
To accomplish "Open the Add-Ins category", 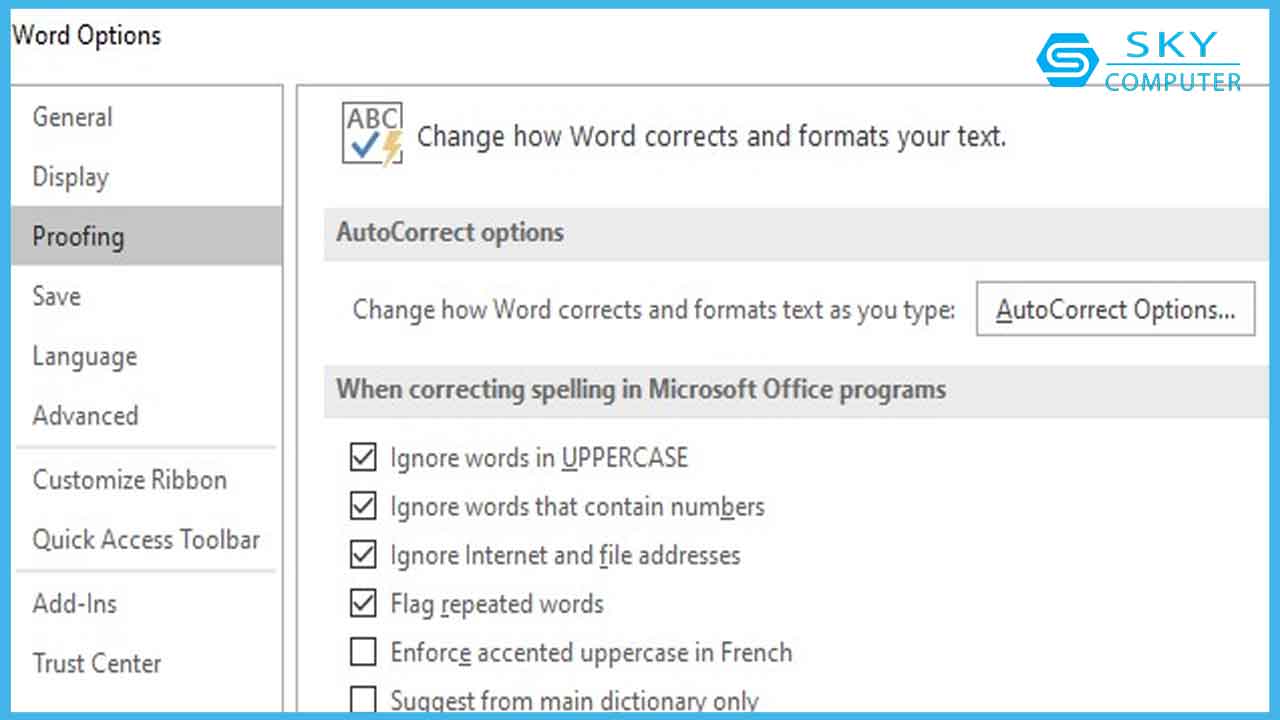I will pos(146,604).
